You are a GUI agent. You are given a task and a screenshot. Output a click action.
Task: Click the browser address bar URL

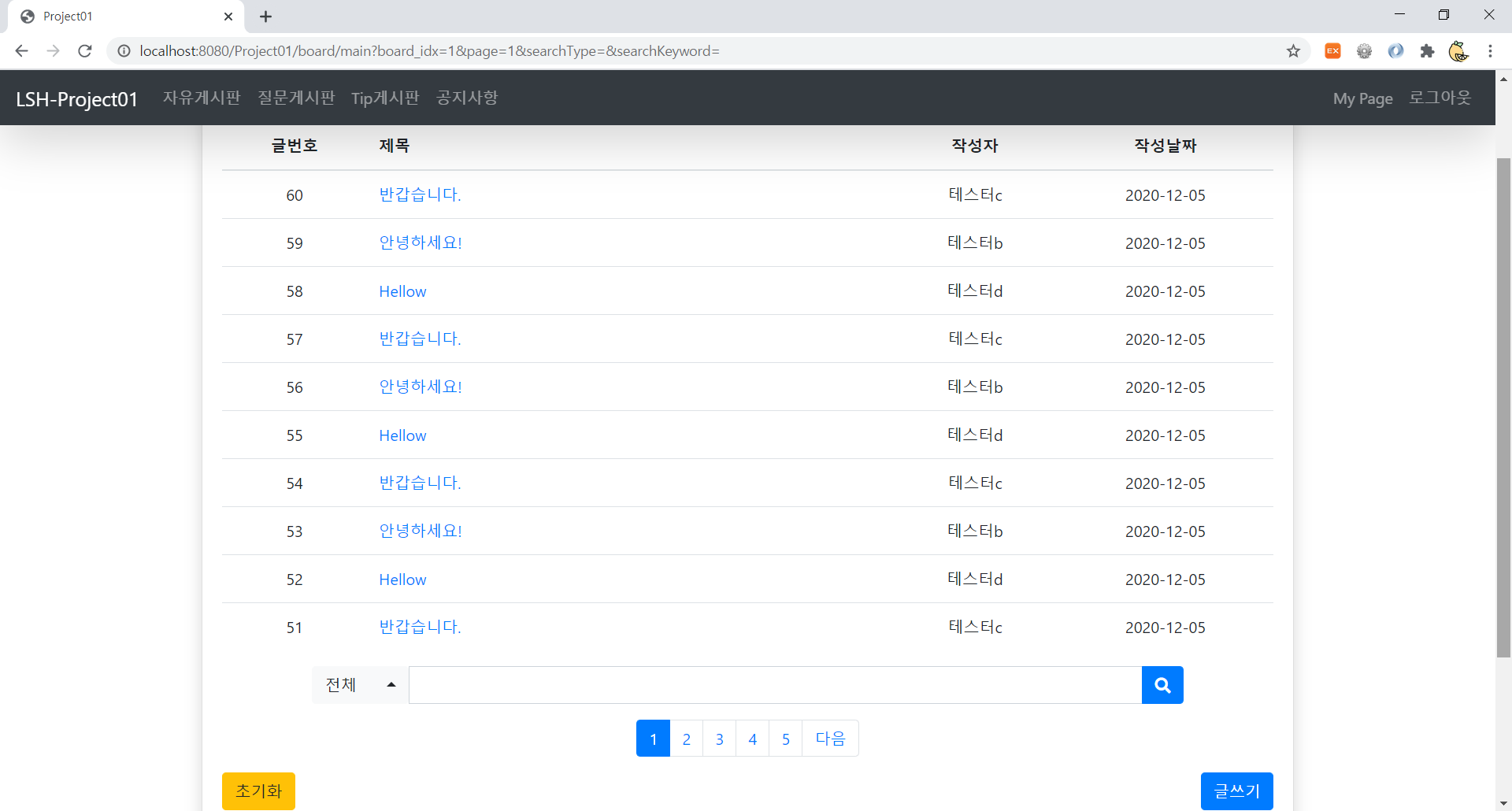pos(429,51)
